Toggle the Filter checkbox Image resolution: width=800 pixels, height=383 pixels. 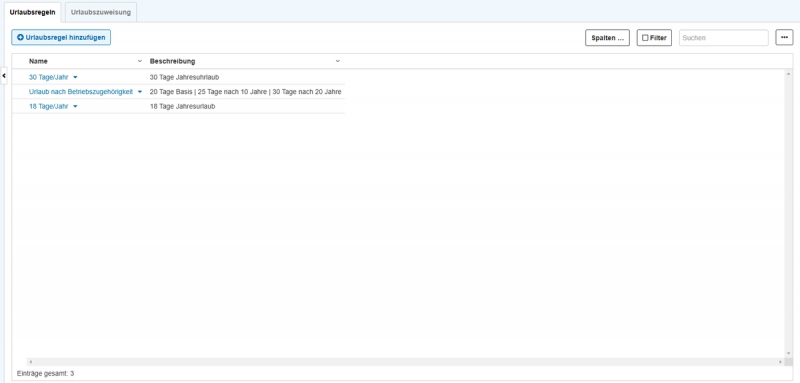(645, 38)
